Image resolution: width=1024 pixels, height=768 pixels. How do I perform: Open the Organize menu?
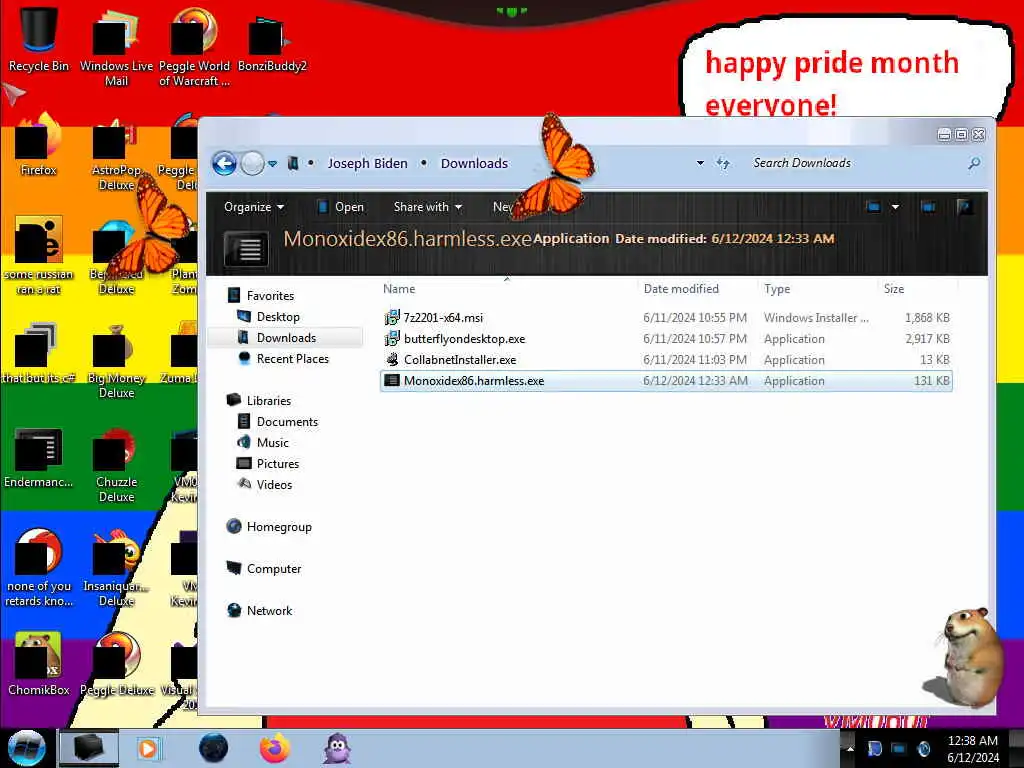click(x=253, y=207)
